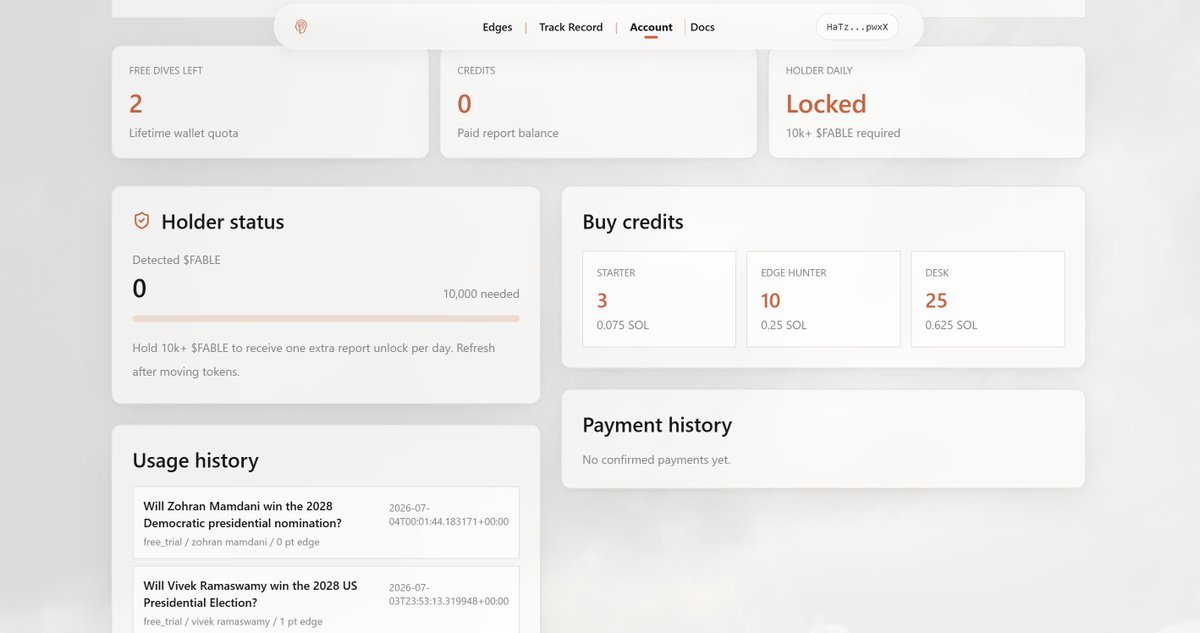Click the '10k+ $FABLE required' text

pos(843,133)
